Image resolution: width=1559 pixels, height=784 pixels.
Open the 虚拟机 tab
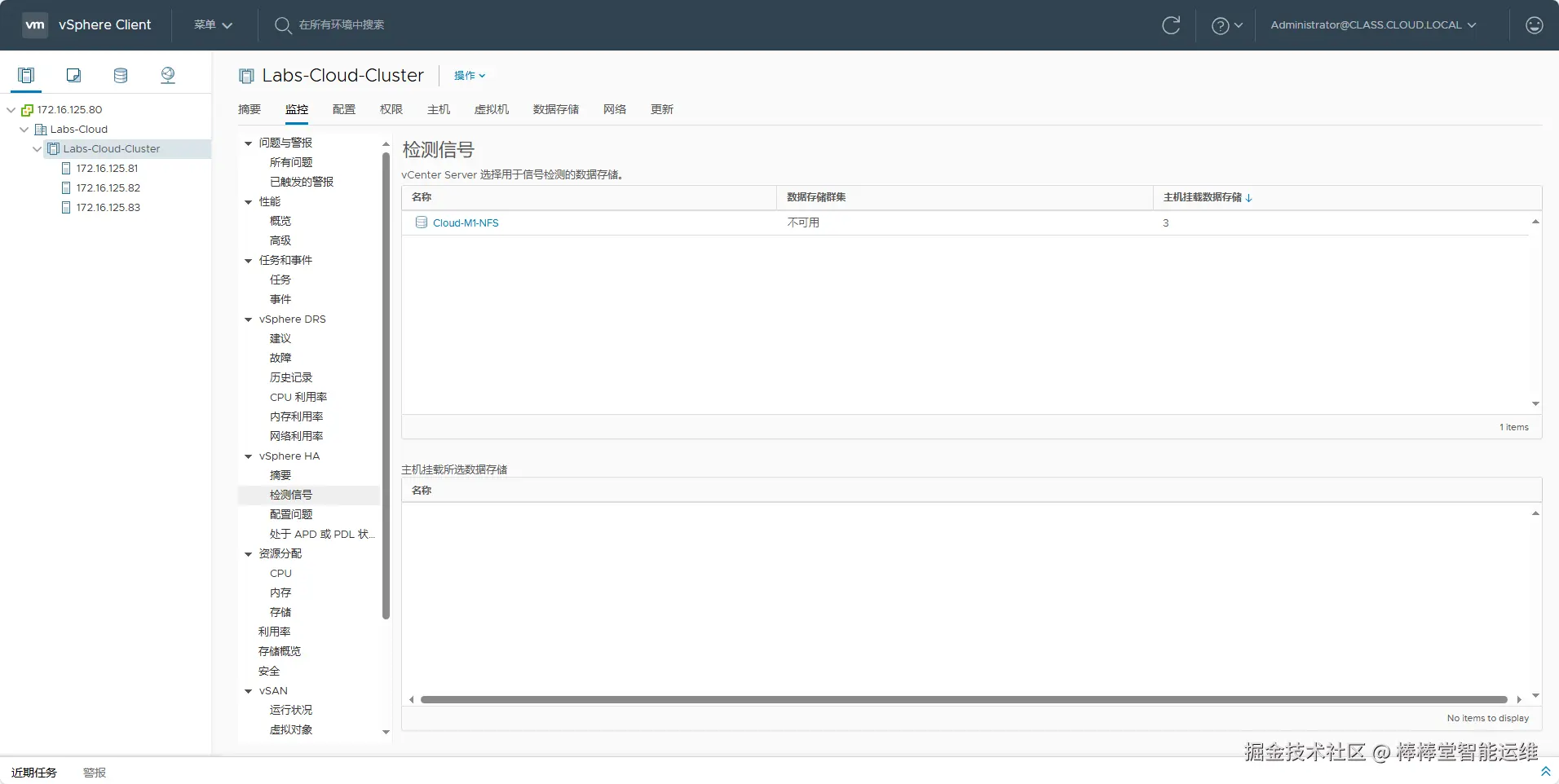click(492, 109)
